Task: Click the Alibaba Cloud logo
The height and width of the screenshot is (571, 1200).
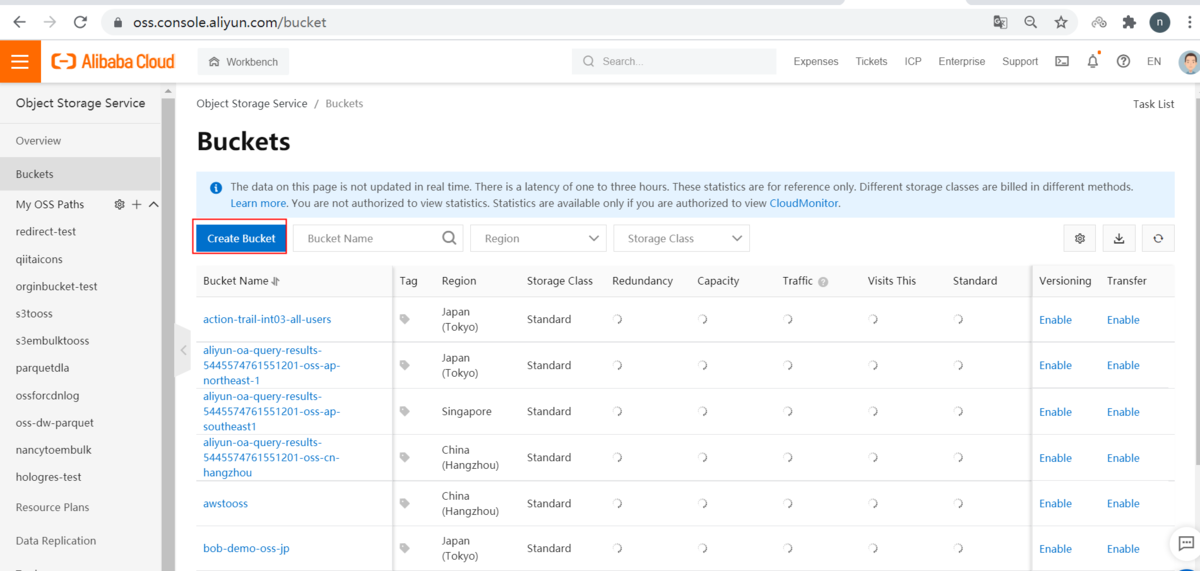Action: tap(113, 62)
